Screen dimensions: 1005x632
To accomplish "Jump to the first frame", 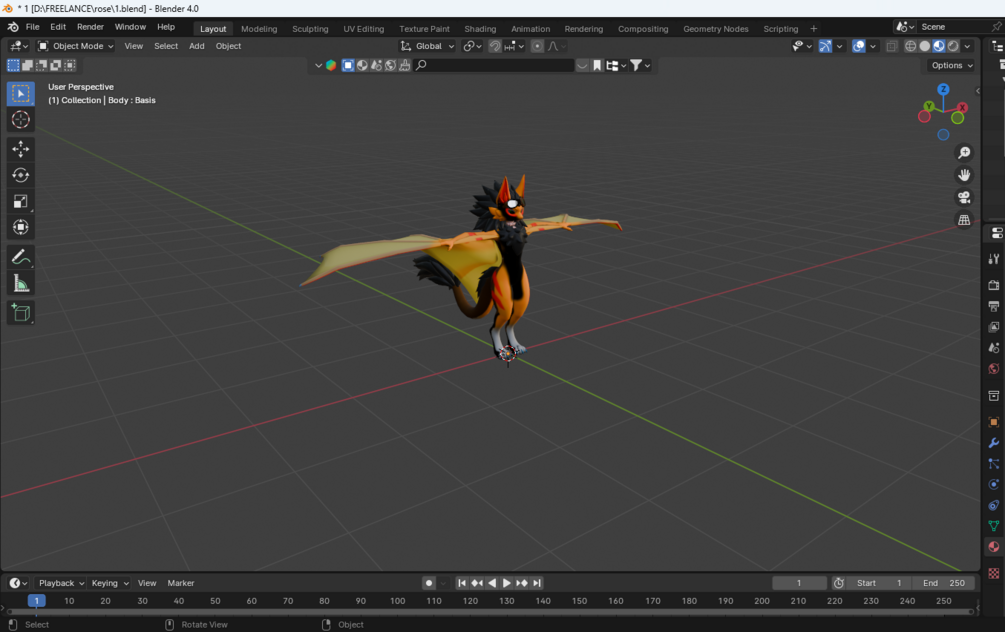I will coord(461,583).
